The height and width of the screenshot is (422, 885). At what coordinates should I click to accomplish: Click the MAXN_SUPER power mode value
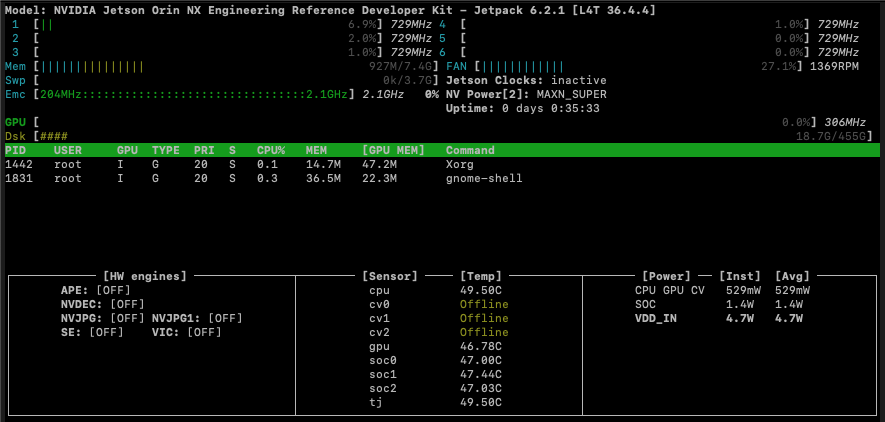(x=572, y=94)
